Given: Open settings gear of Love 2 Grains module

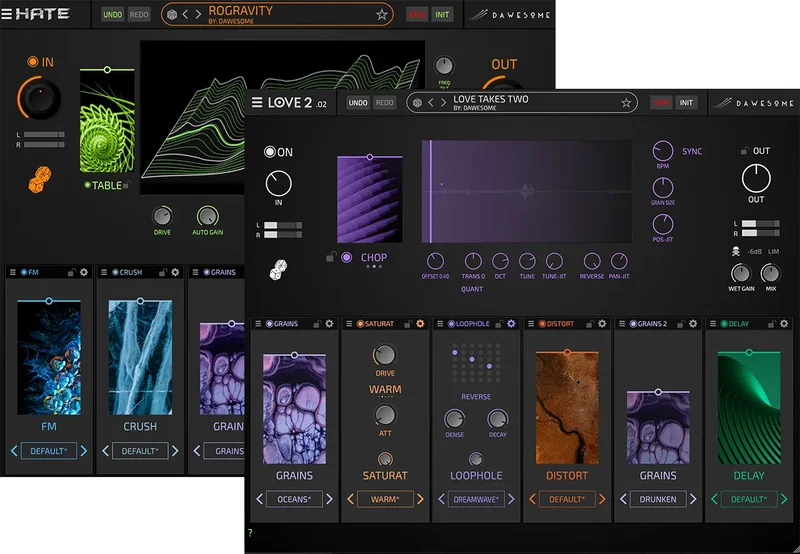Looking at the screenshot, I should [330, 323].
